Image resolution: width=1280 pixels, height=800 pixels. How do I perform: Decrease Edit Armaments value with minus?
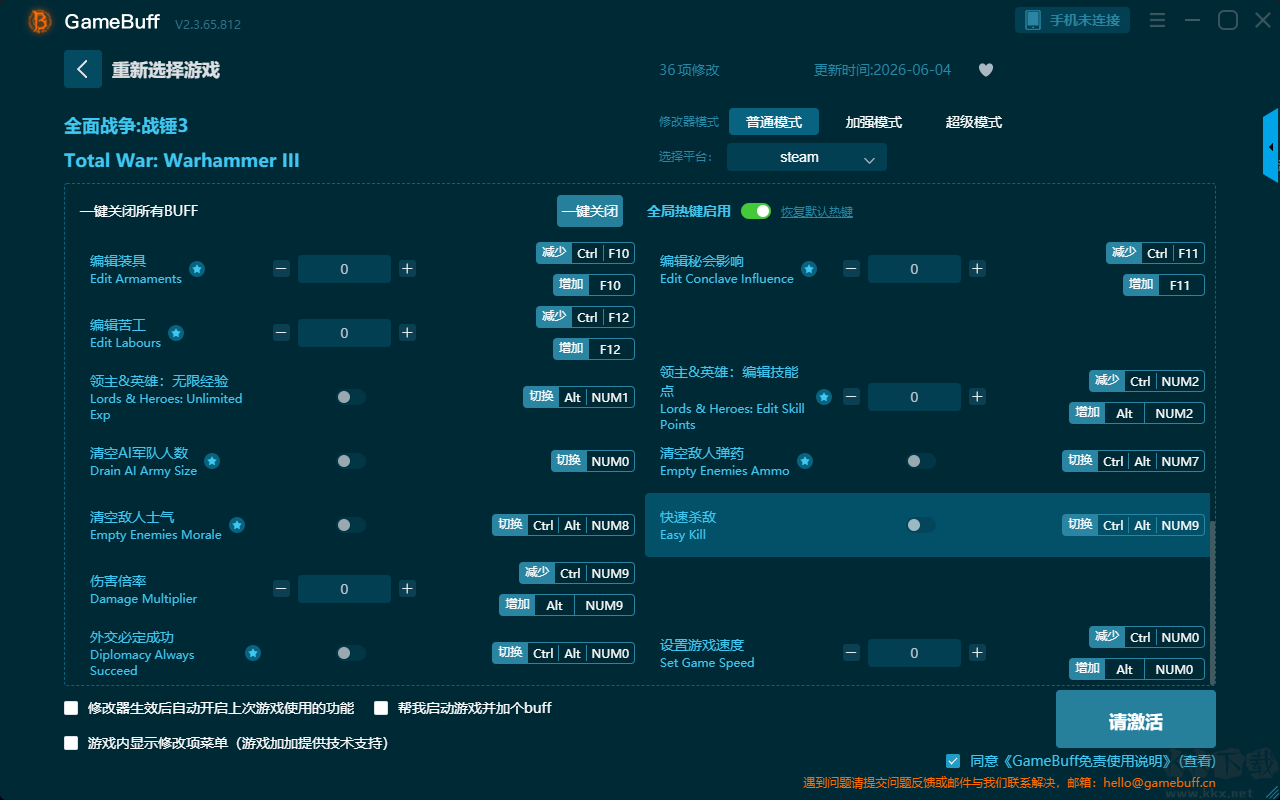281,269
